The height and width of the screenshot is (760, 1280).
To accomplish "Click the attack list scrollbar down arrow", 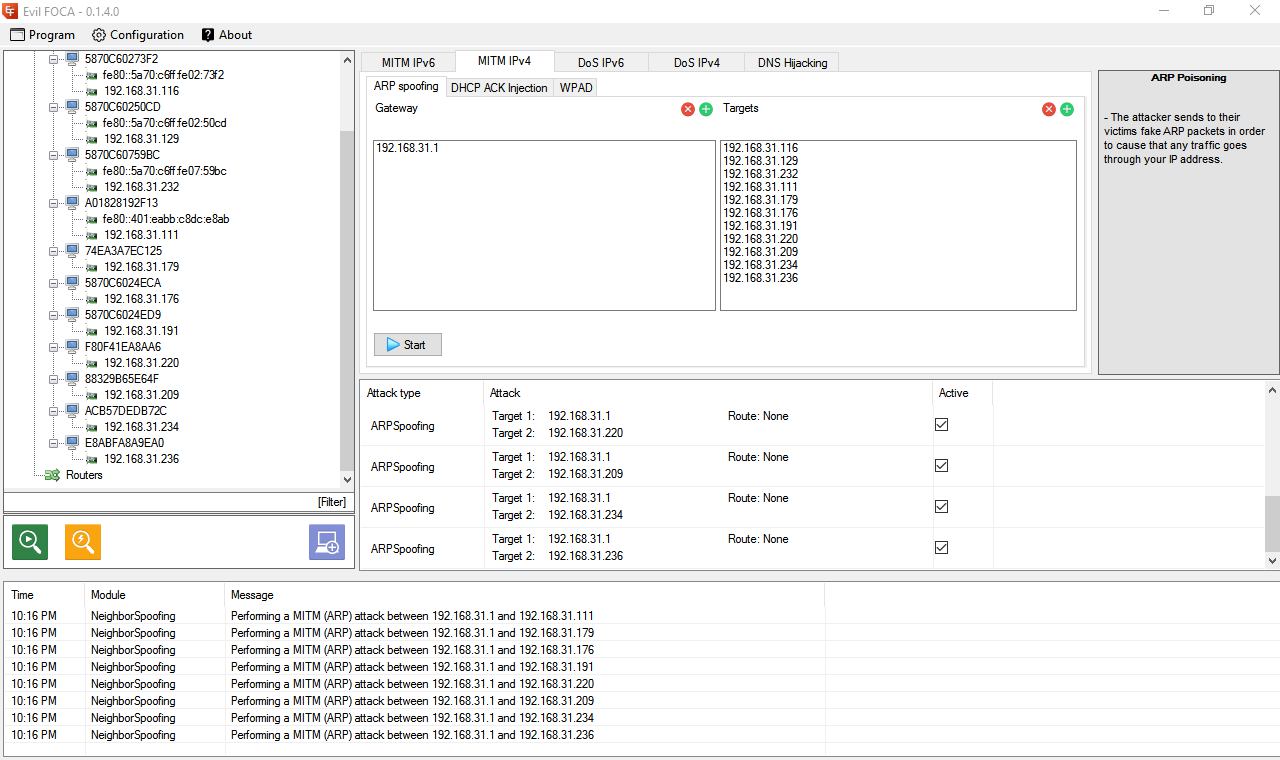I will (x=1272, y=561).
